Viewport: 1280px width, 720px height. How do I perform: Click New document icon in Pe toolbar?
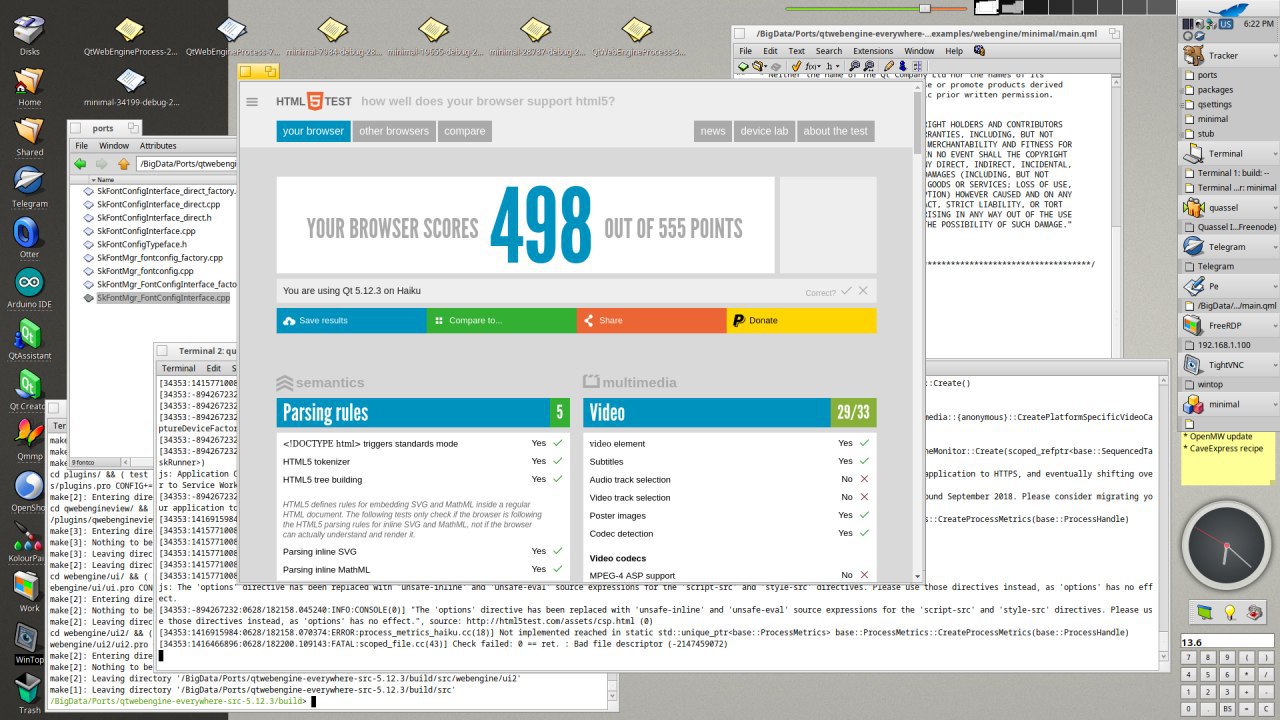tap(743, 66)
